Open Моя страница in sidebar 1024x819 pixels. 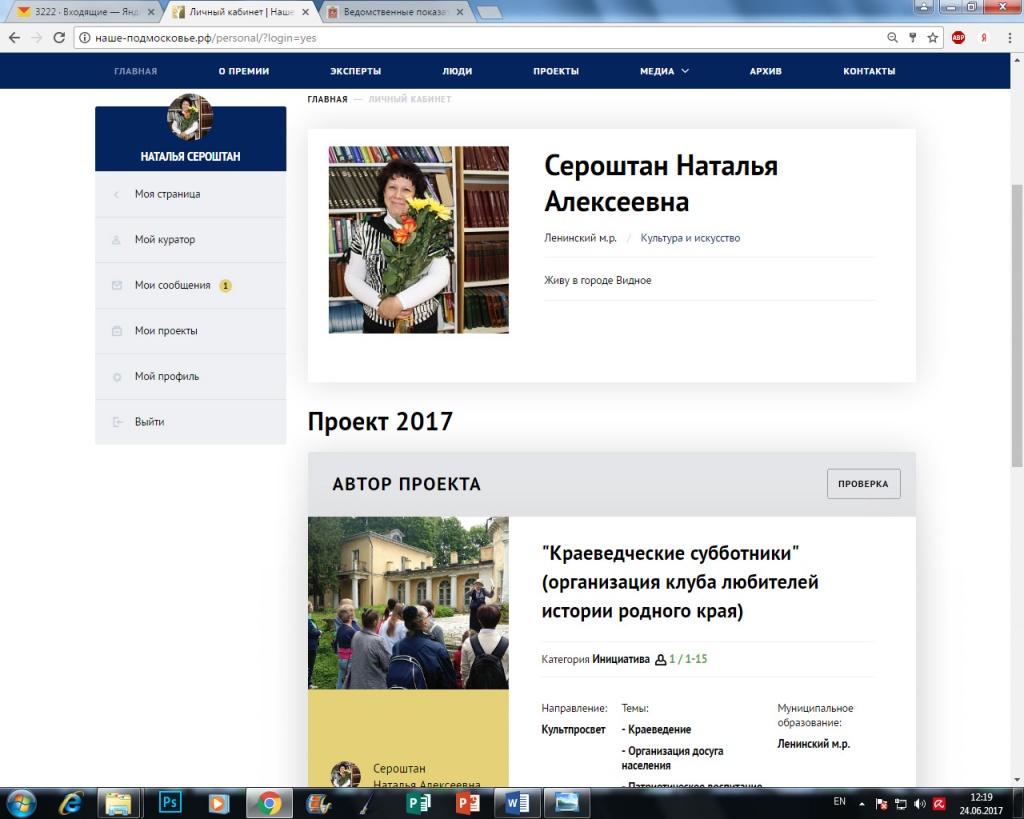click(x=191, y=194)
